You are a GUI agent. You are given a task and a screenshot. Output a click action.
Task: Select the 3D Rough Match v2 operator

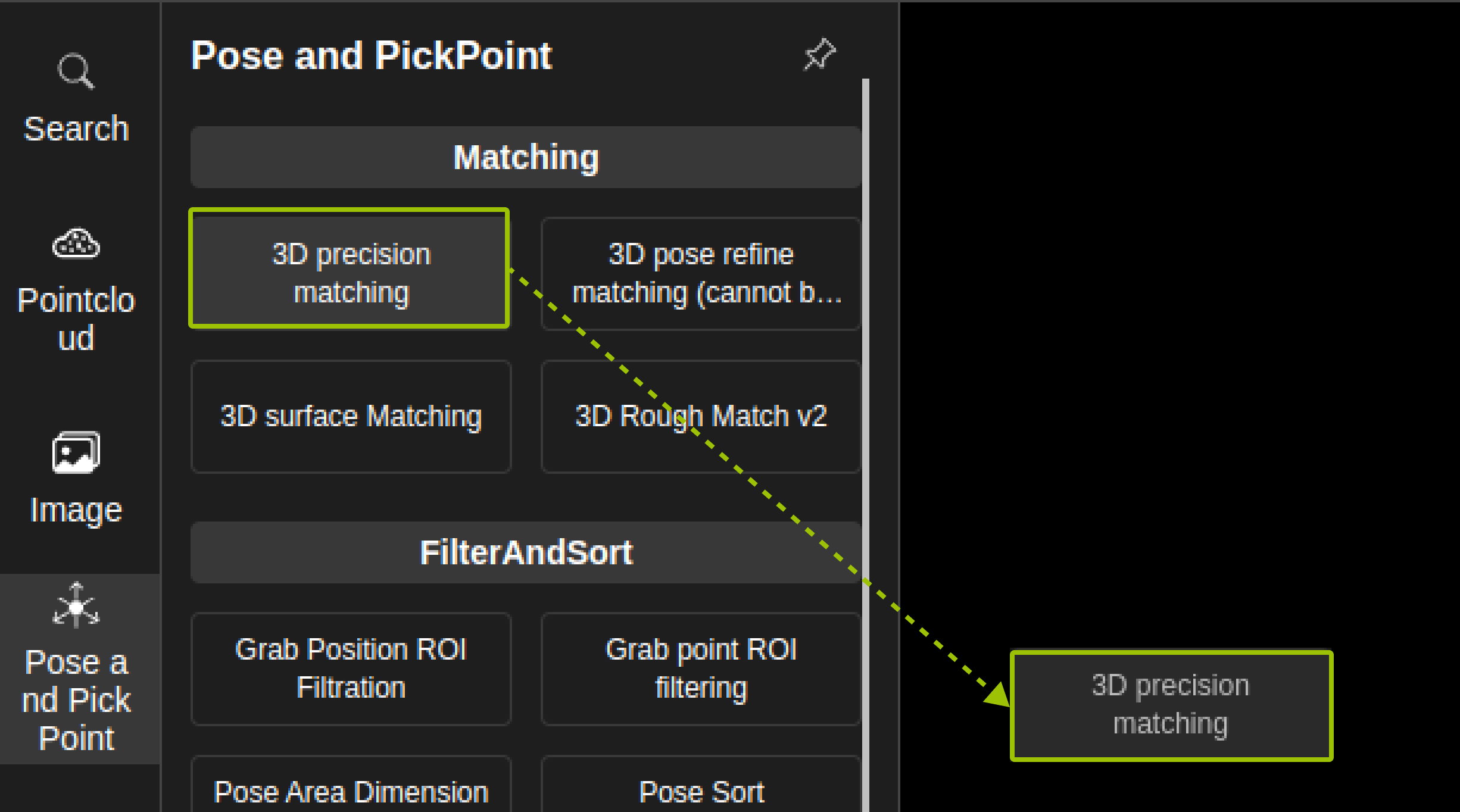pyautogui.click(x=701, y=416)
